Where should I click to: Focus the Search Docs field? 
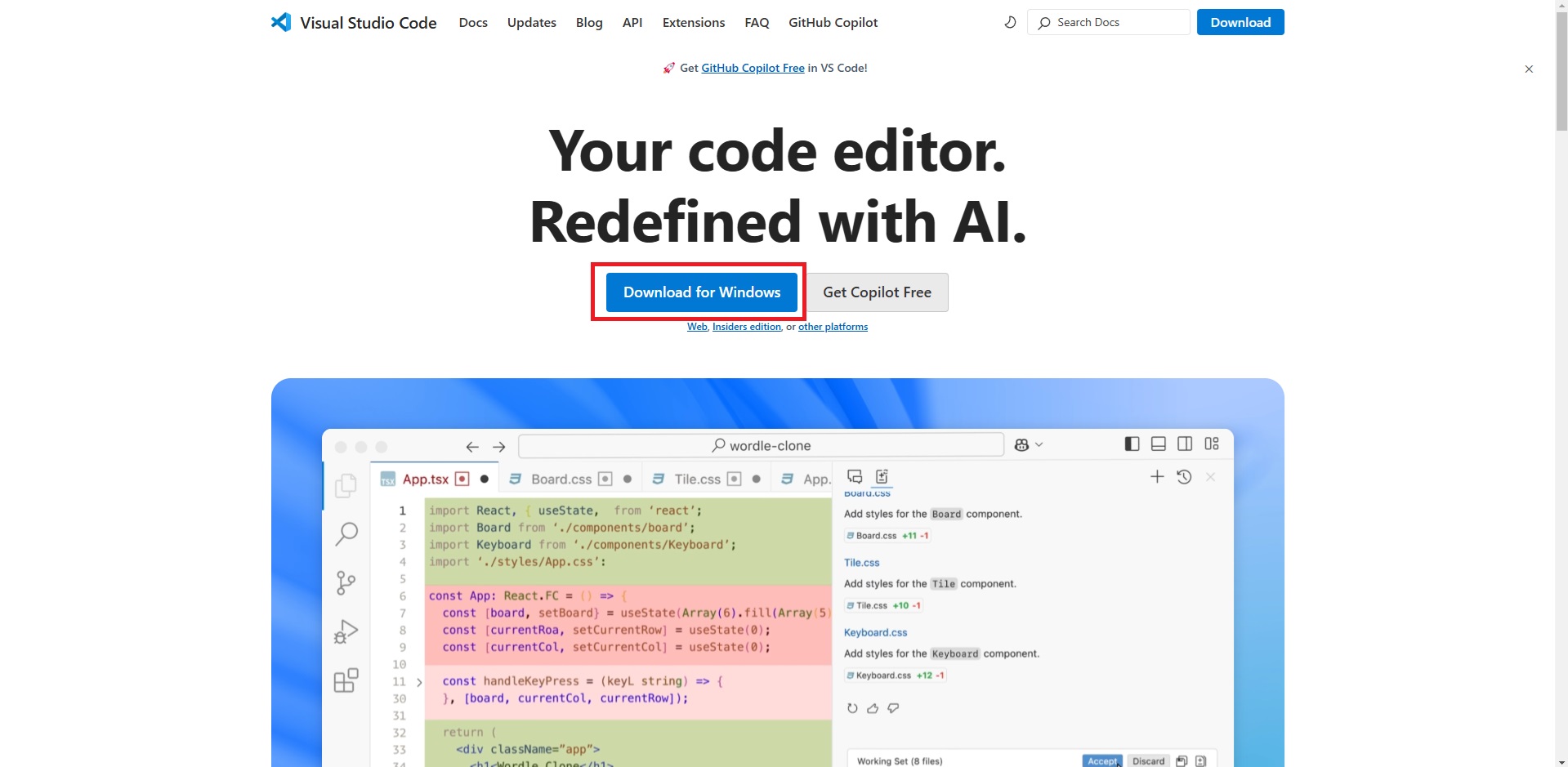[x=1109, y=22]
